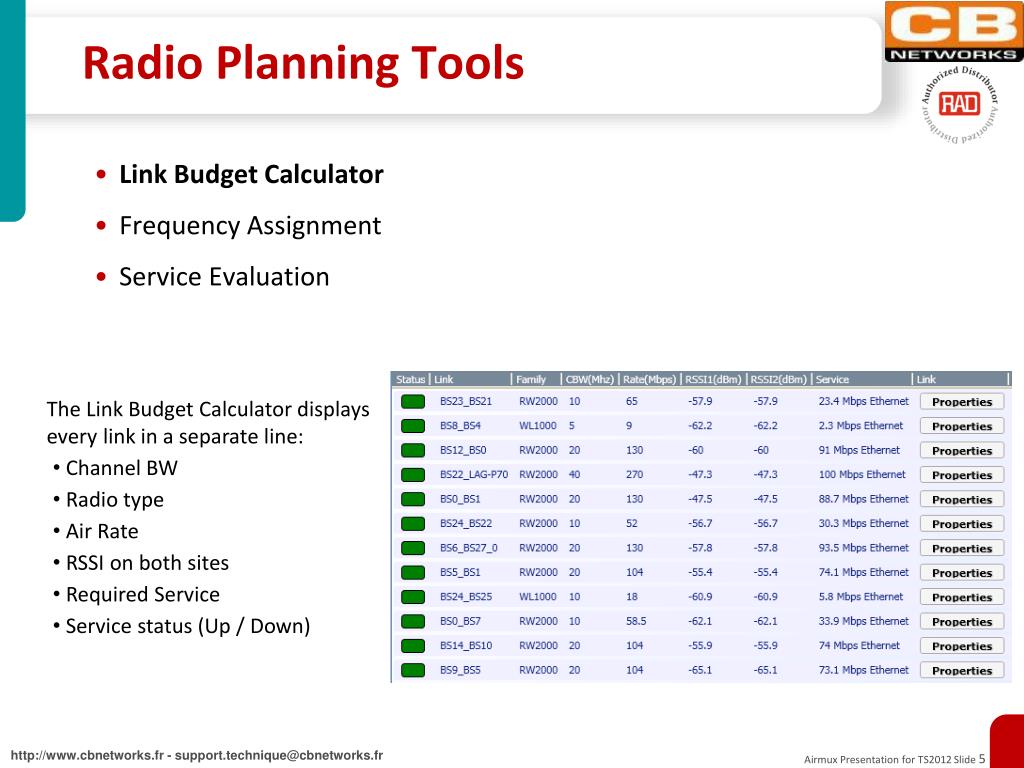Screen dimensions: 1024x768
Task: Click the green status indicator for BS6_BS27_0
Action: coord(413,548)
